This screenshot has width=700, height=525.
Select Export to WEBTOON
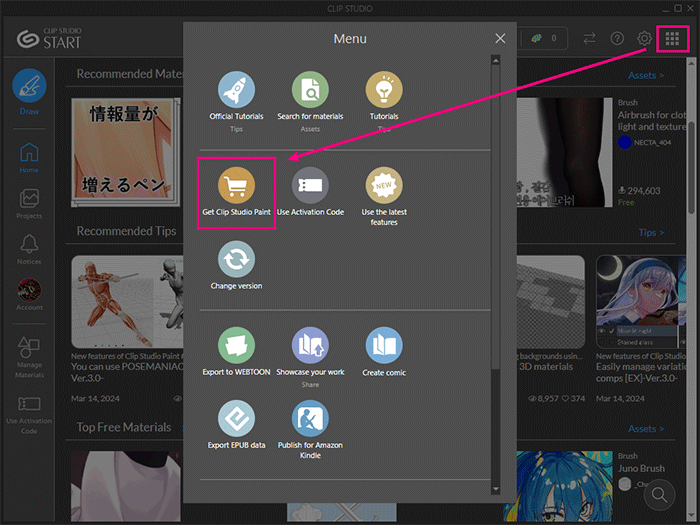[236, 346]
